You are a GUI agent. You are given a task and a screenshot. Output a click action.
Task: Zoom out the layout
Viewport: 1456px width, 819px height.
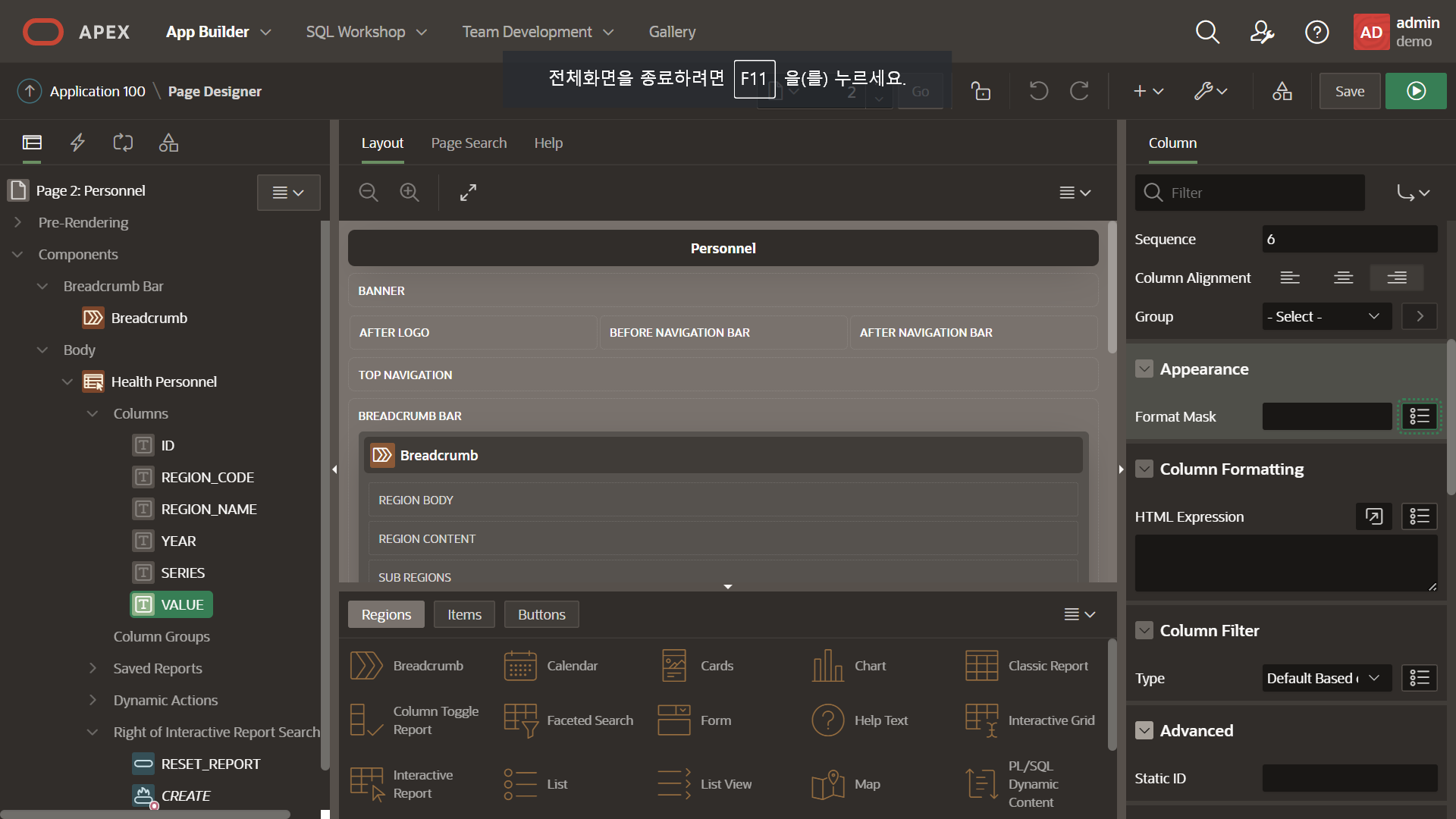369,193
